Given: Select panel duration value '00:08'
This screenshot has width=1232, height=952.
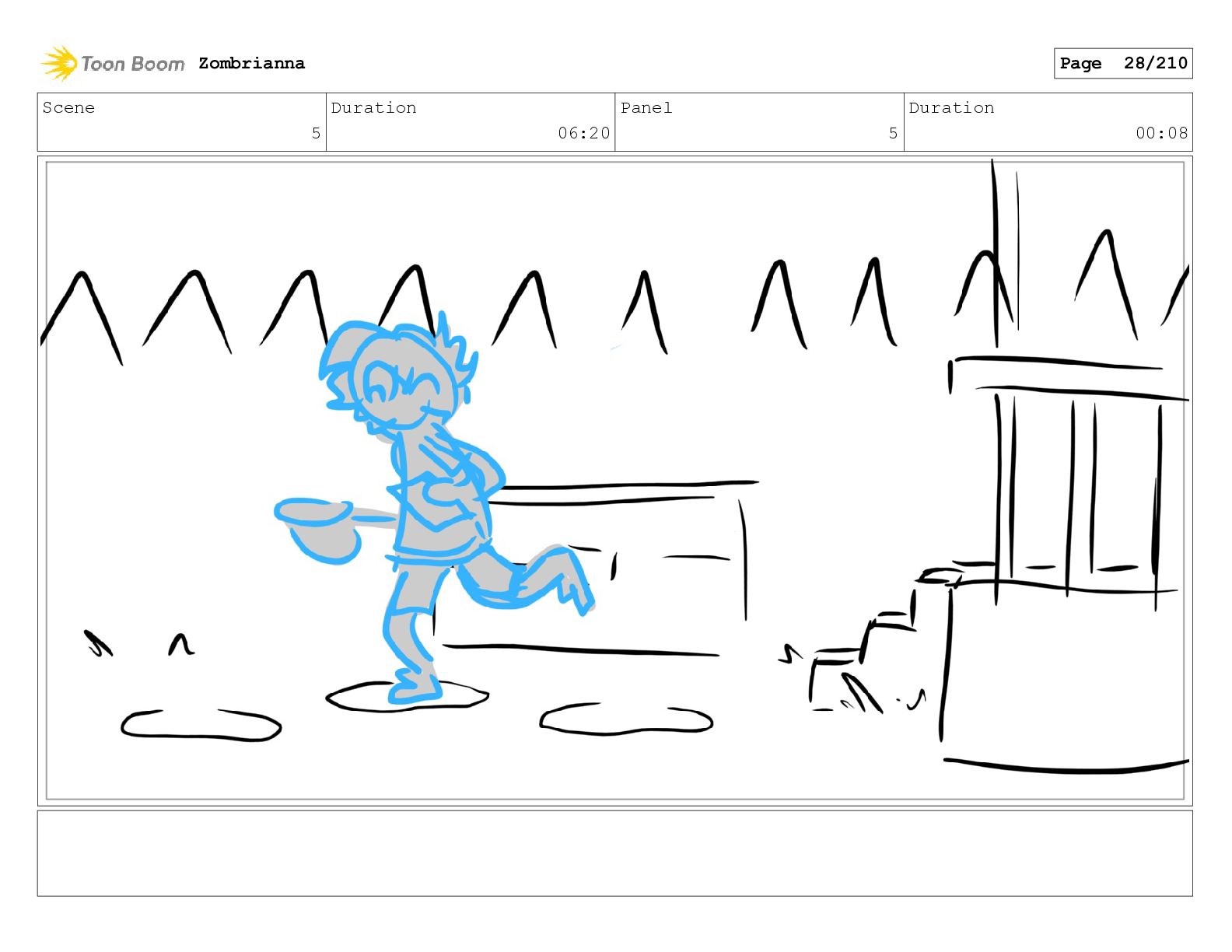Looking at the screenshot, I should coord(1161,133).
